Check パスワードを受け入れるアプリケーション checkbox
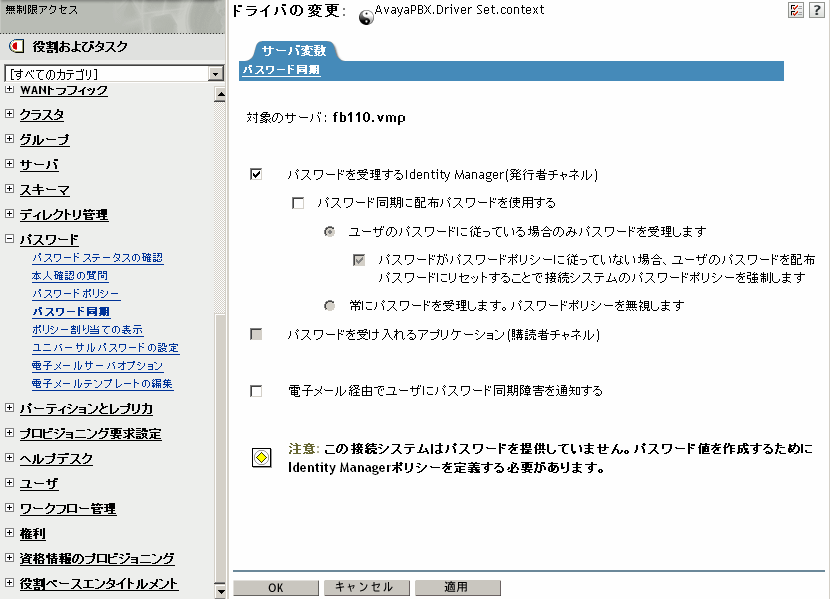This screenshot has width=830, height=599. pos(256,335)
